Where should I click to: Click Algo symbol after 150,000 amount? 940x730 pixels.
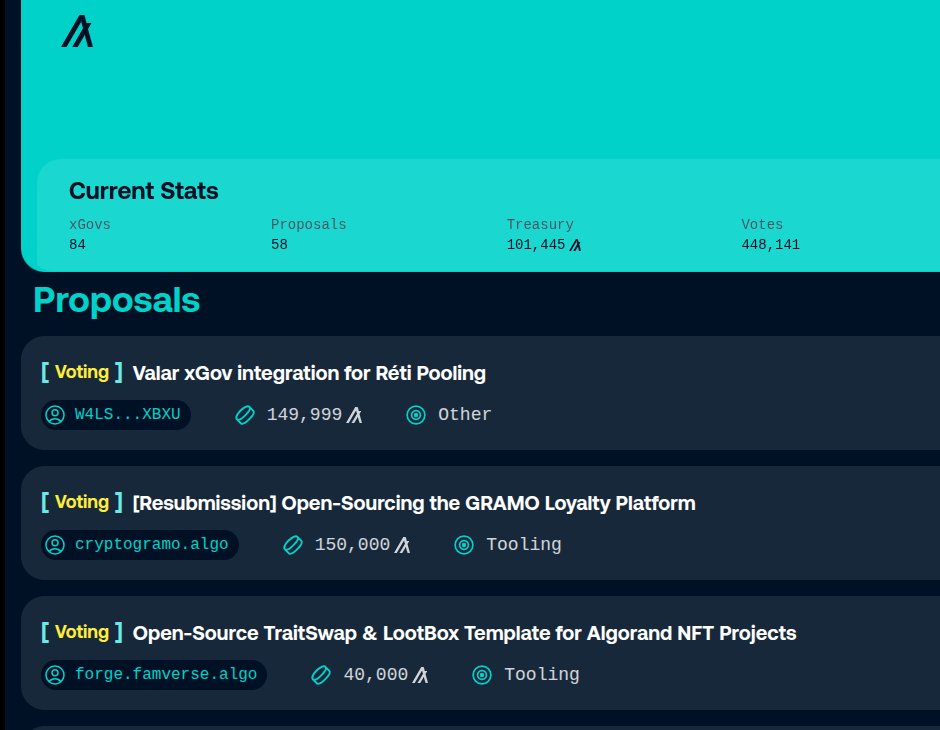[402, 545]
